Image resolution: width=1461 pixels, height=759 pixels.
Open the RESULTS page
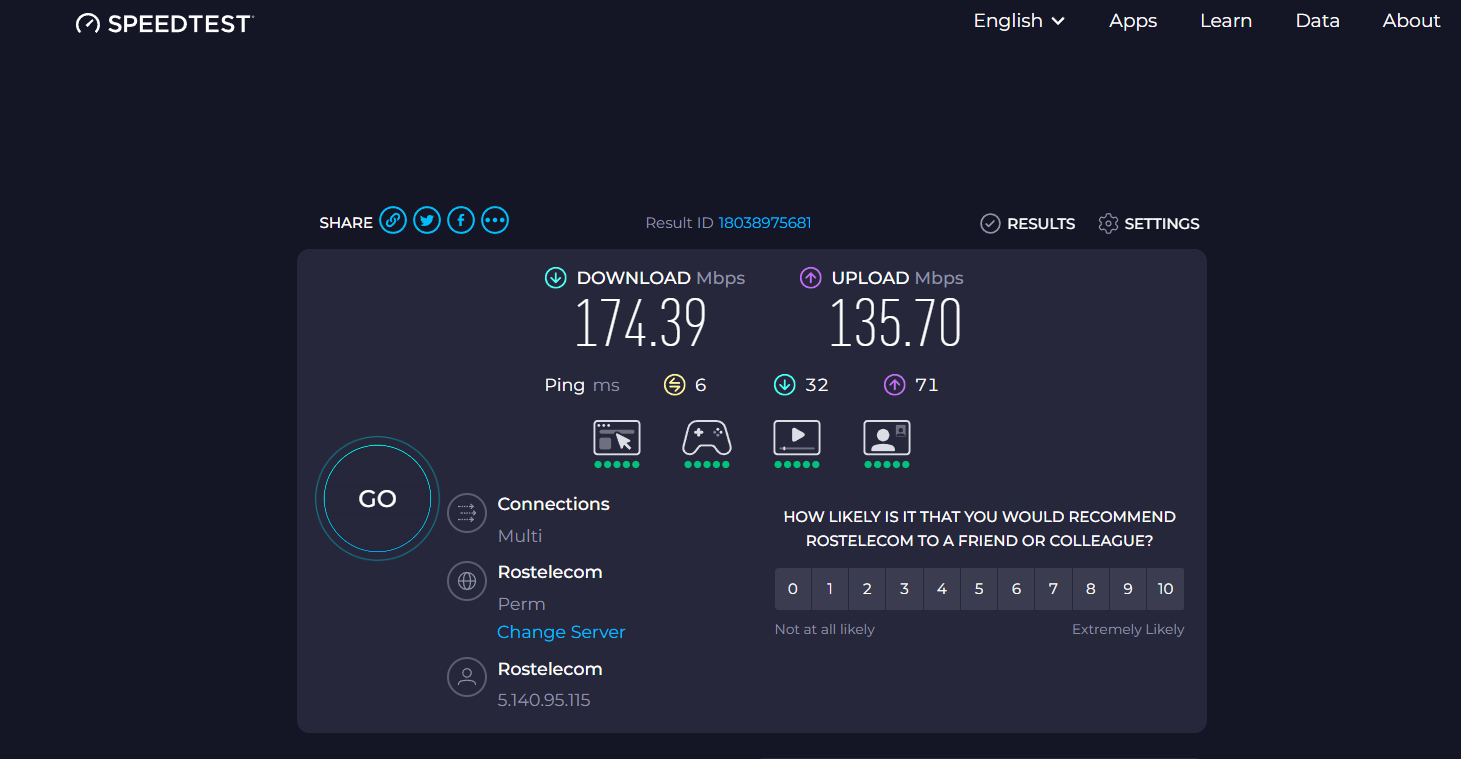[1041, 224]
